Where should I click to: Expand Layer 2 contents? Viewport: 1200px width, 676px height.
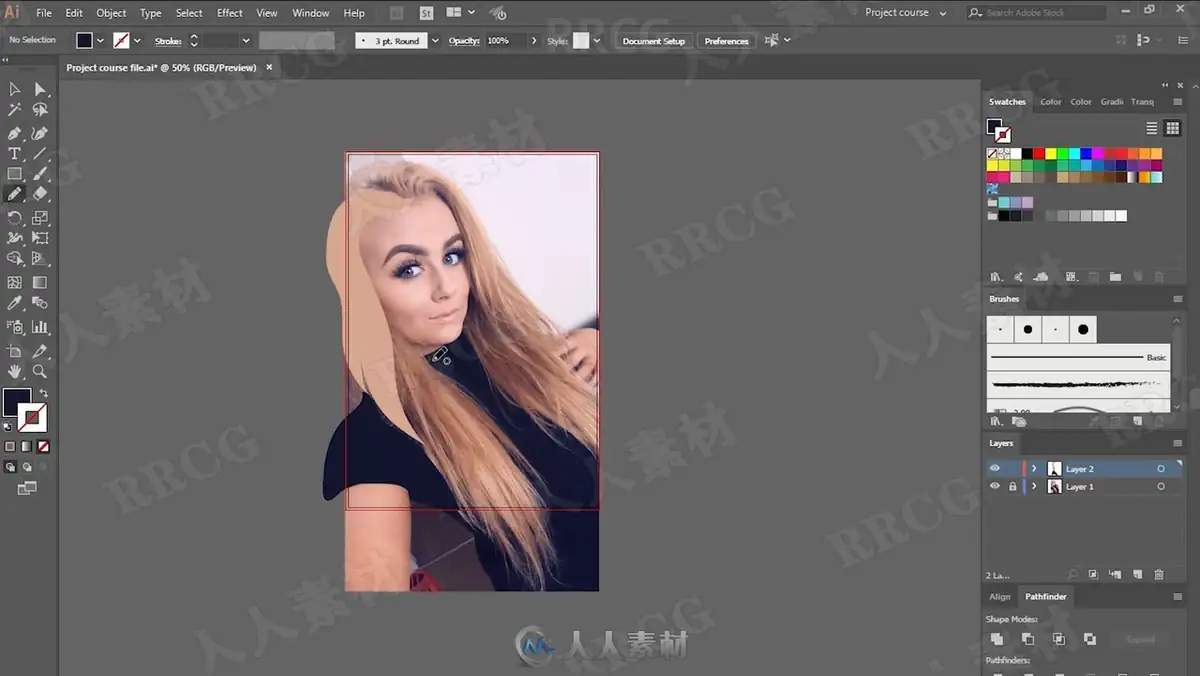1034,468
